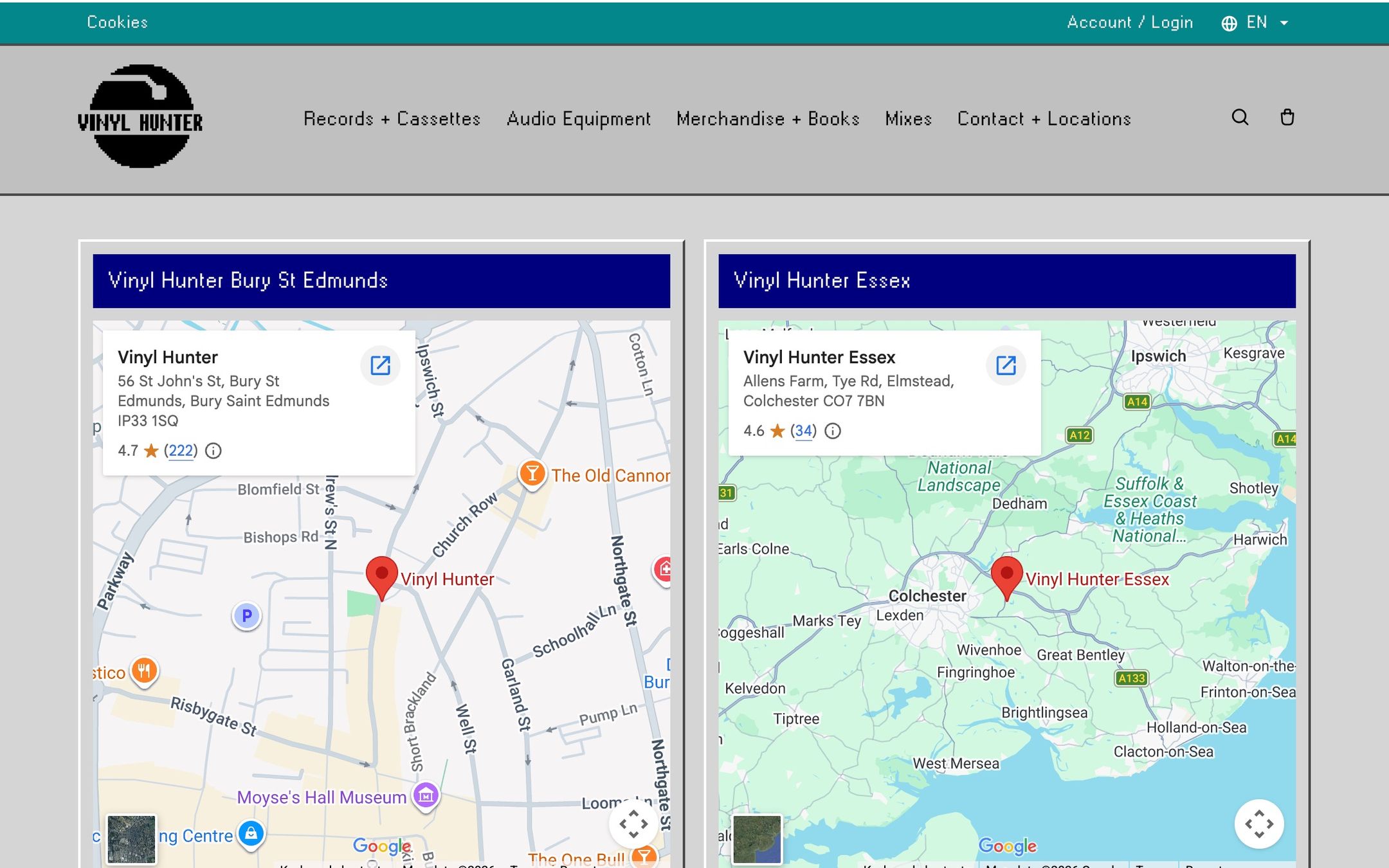Click the shopping centre bag marker

251,835
